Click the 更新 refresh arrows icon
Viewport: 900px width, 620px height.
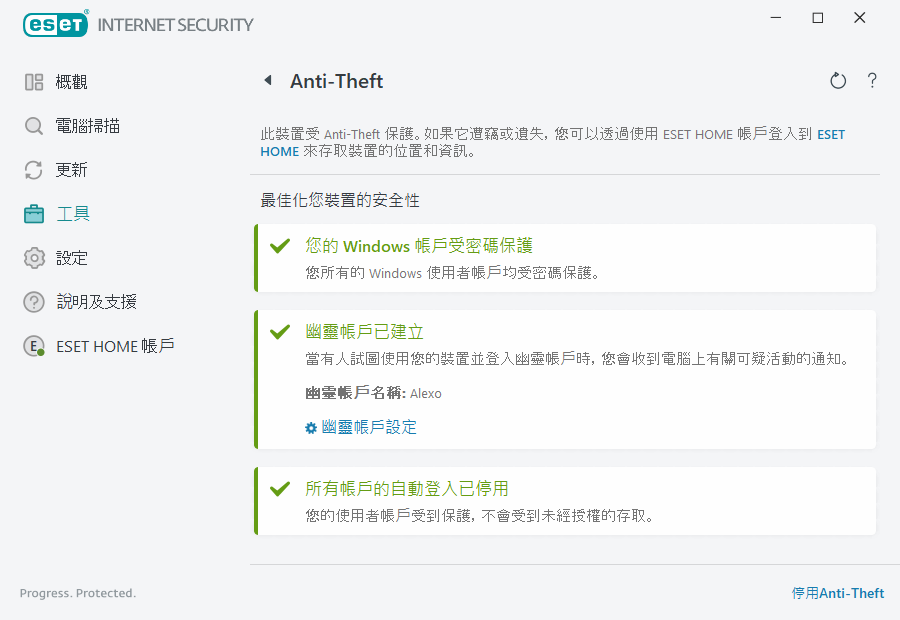pos(34,170)
